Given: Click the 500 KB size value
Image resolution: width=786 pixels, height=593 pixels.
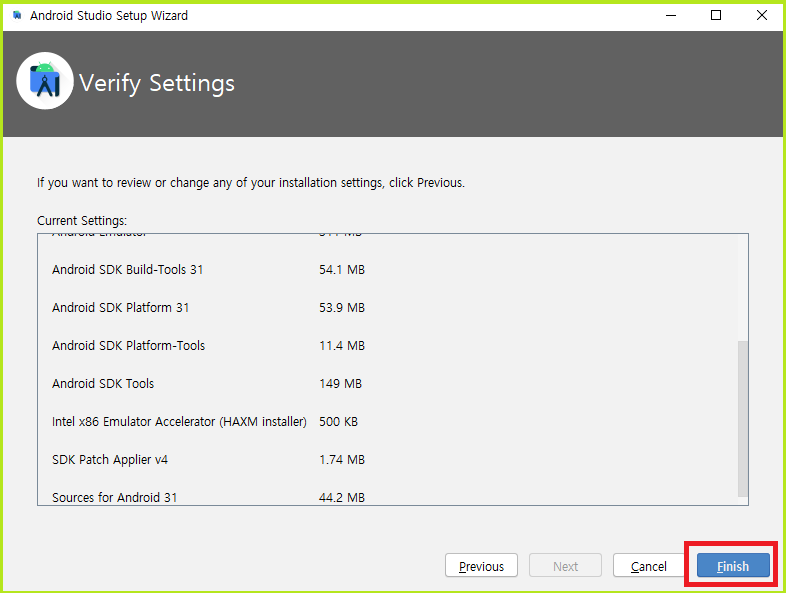Looking at the screenshot, I should [x=338, y=422].
